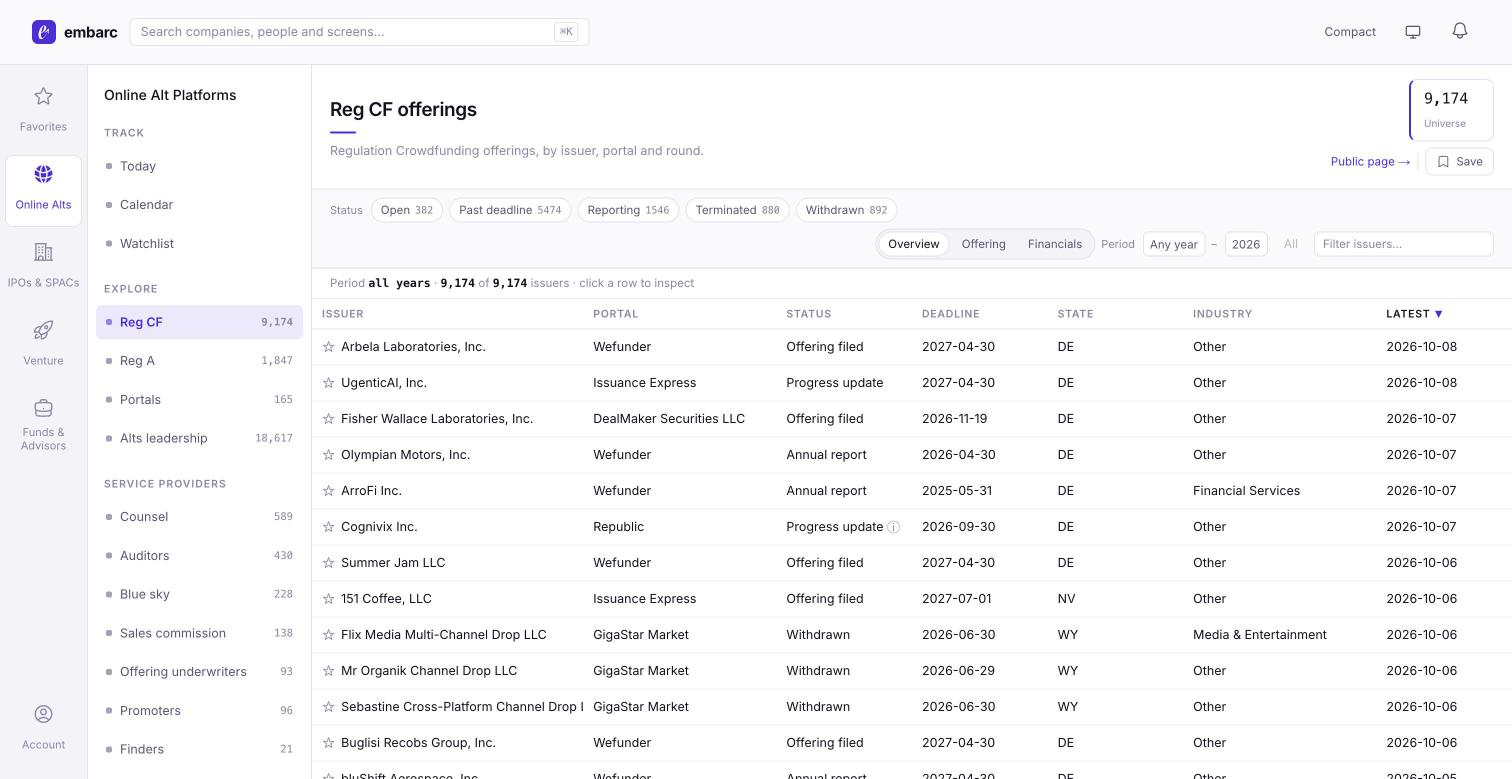The height and width of the screenshot is (779, 1512).
Task: Click Flix Media Multi-Channel Drop LLC
Action: [x=444, y=635]
